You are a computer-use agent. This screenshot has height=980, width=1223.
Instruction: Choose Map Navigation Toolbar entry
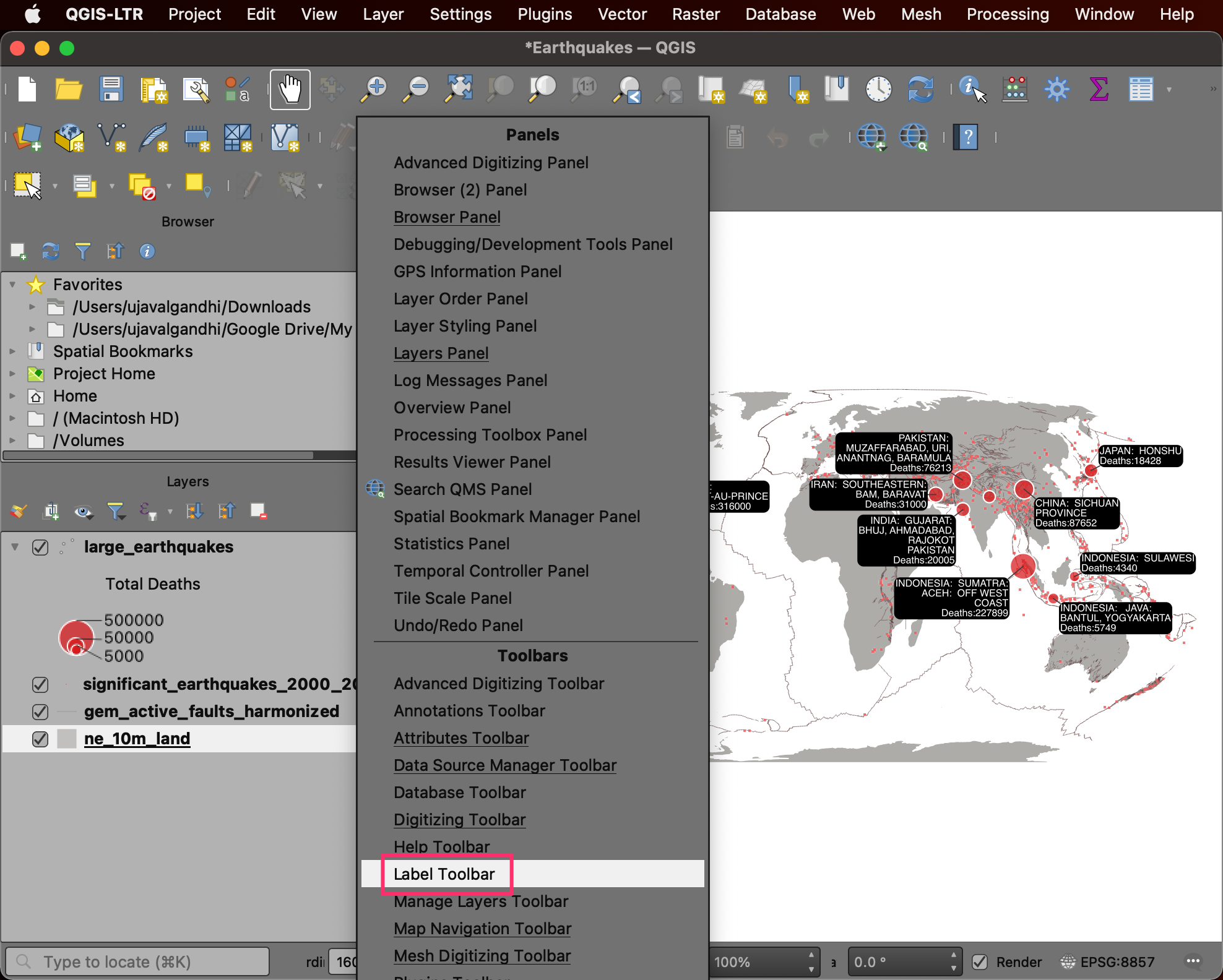tap(482, 929)
